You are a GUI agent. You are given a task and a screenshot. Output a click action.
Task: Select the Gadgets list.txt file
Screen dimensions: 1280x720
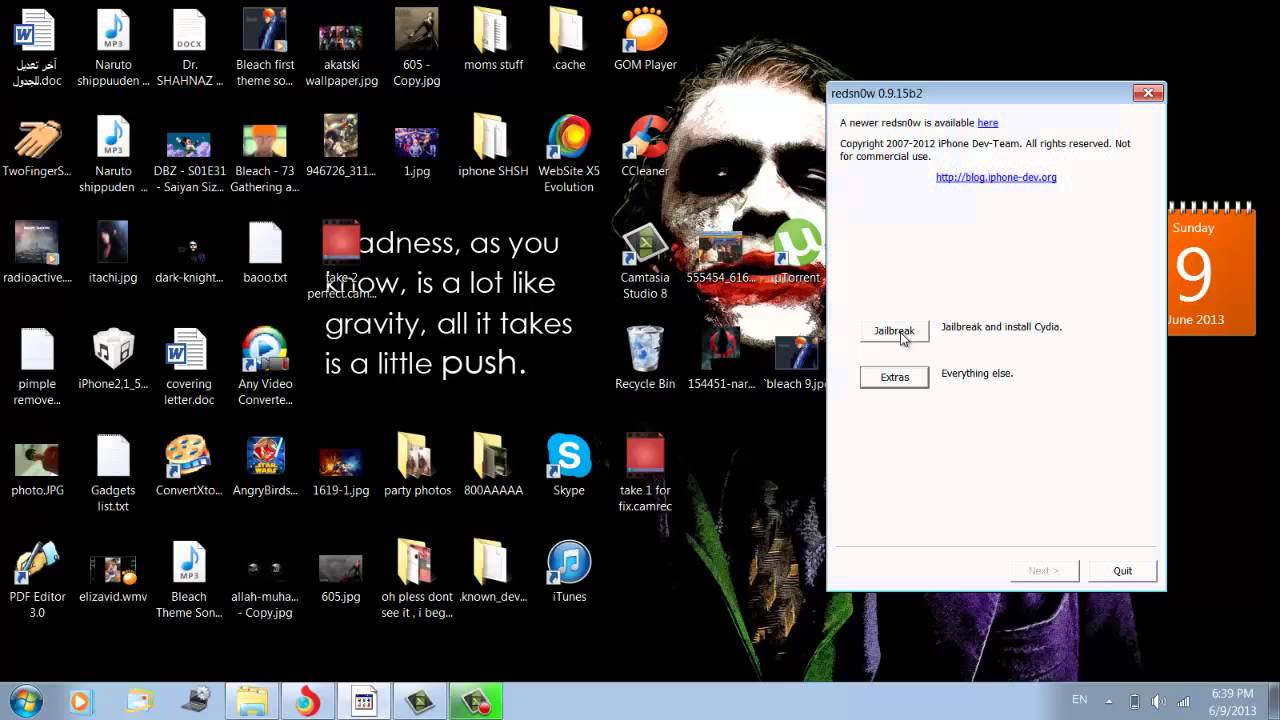point(113,472)
